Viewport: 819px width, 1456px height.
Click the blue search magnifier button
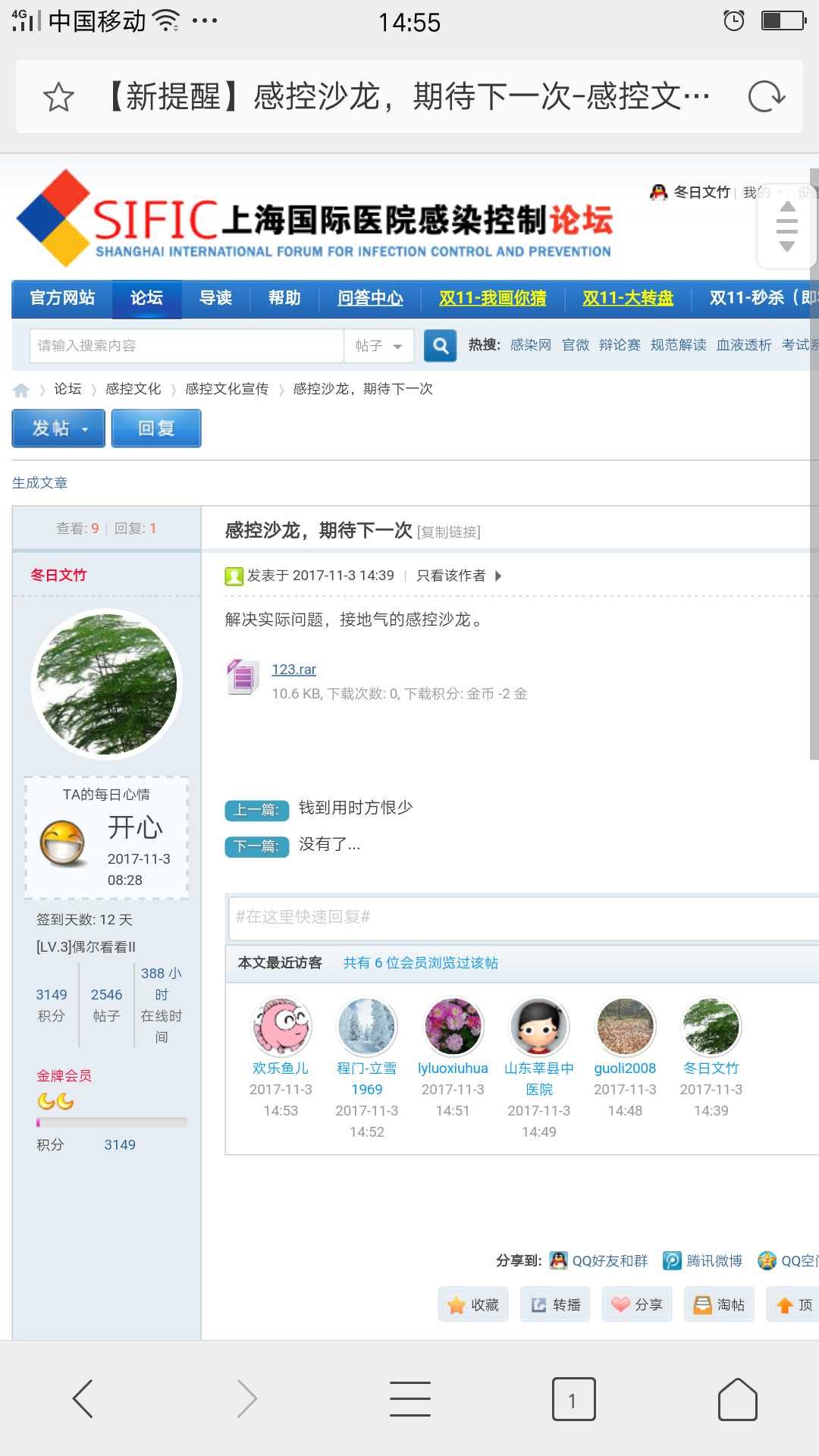(440, 346)
